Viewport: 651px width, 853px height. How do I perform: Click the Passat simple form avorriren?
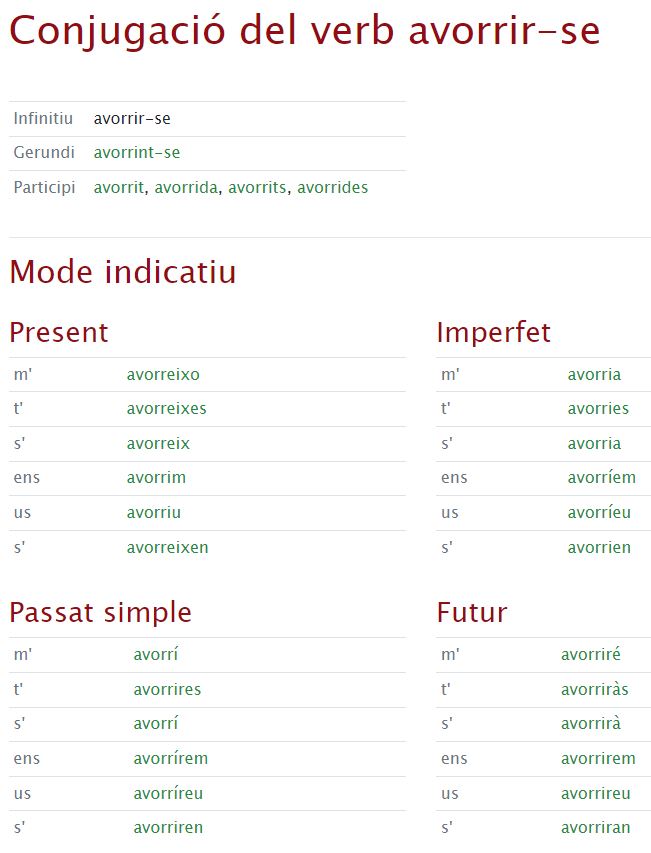168,827
